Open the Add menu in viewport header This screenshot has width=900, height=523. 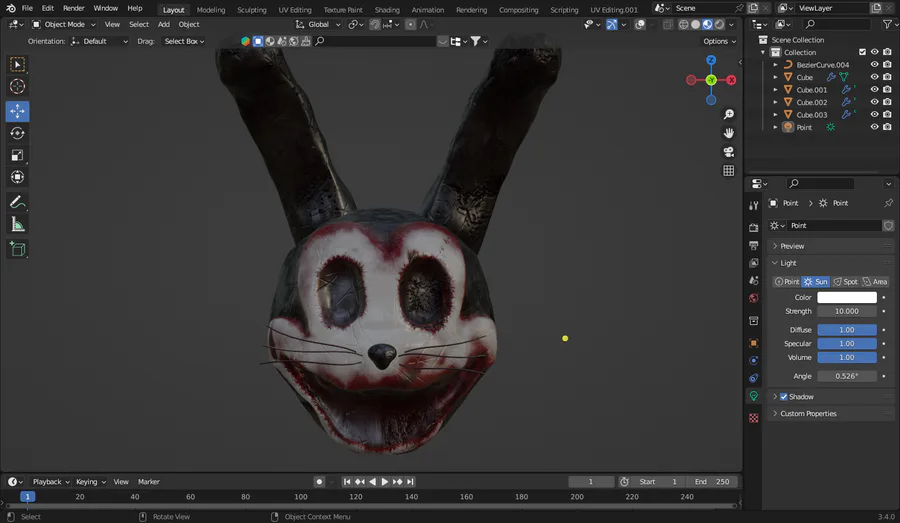coord(164,25)
